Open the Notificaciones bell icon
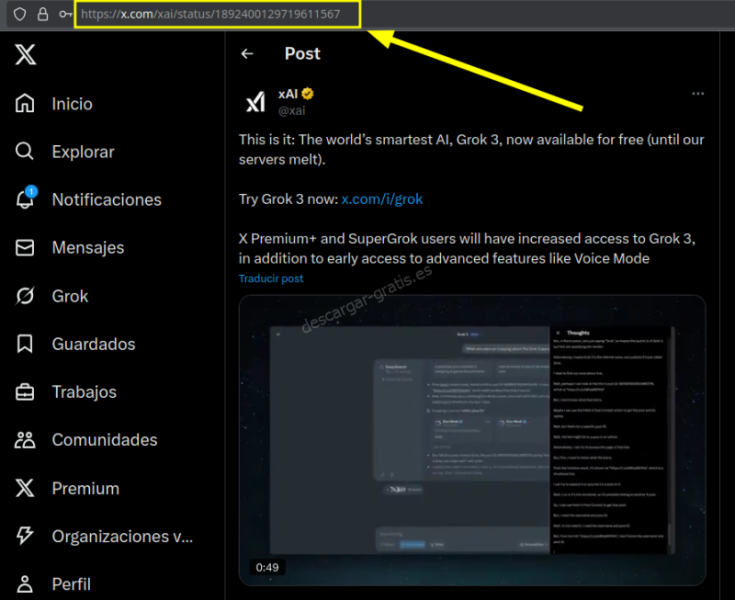 tap(26, 200)
